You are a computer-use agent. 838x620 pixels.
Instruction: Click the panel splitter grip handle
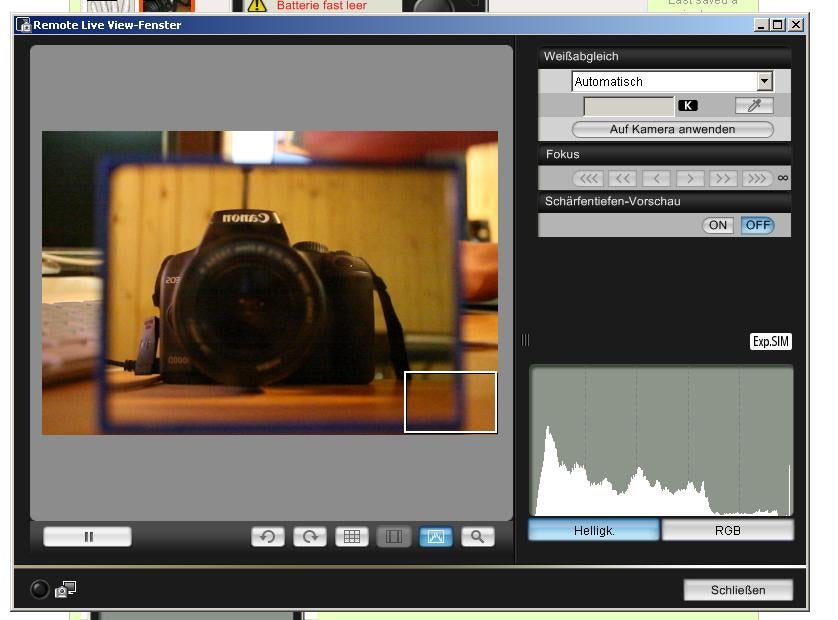525,340
